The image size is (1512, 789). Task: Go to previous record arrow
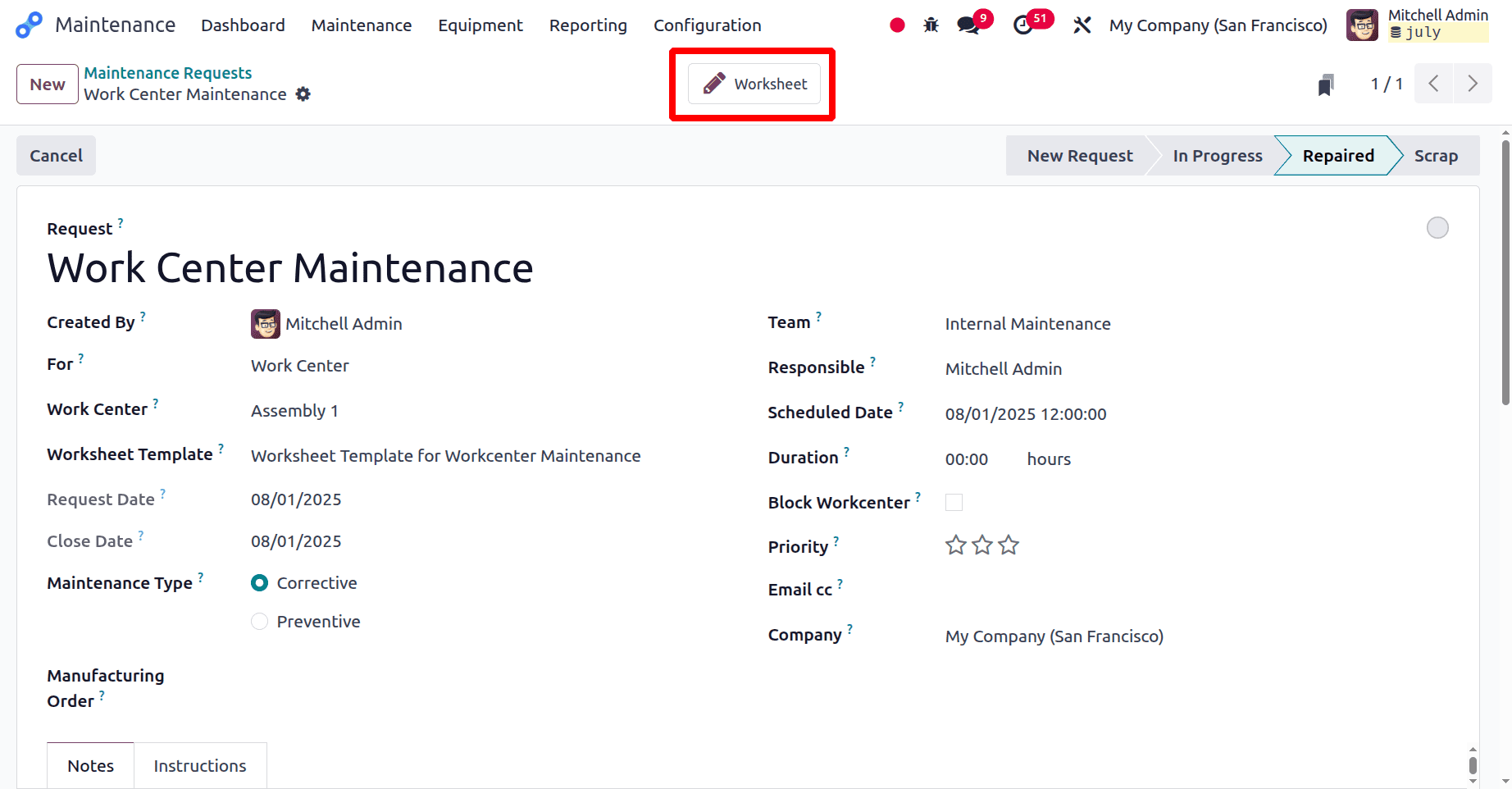[x=1434, y=84]
